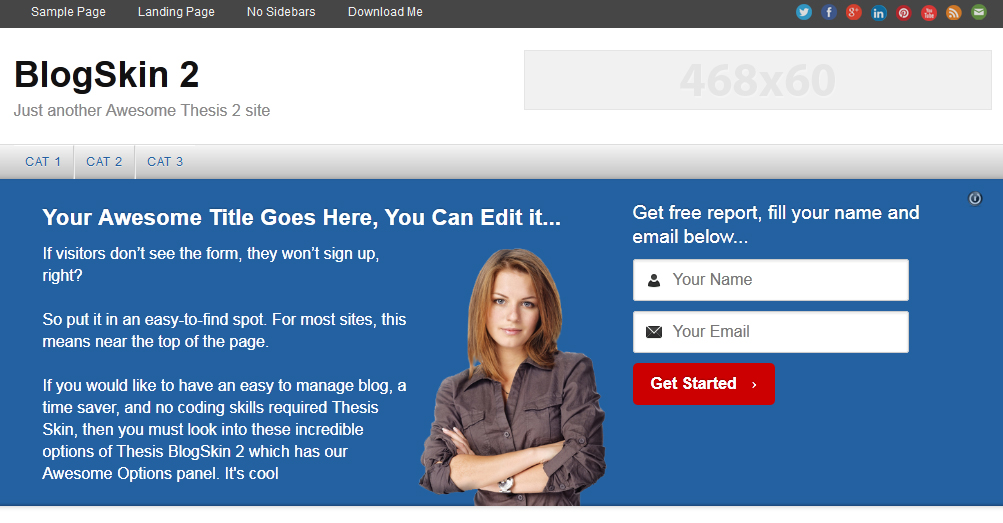Close the blue opt-in panel with power icon
The height and width of the screenshot is (523, 1003).
[975, 199]
